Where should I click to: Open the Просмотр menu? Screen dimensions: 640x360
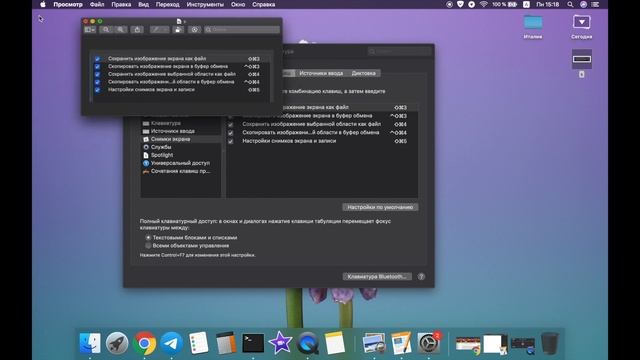pos(68,4)
